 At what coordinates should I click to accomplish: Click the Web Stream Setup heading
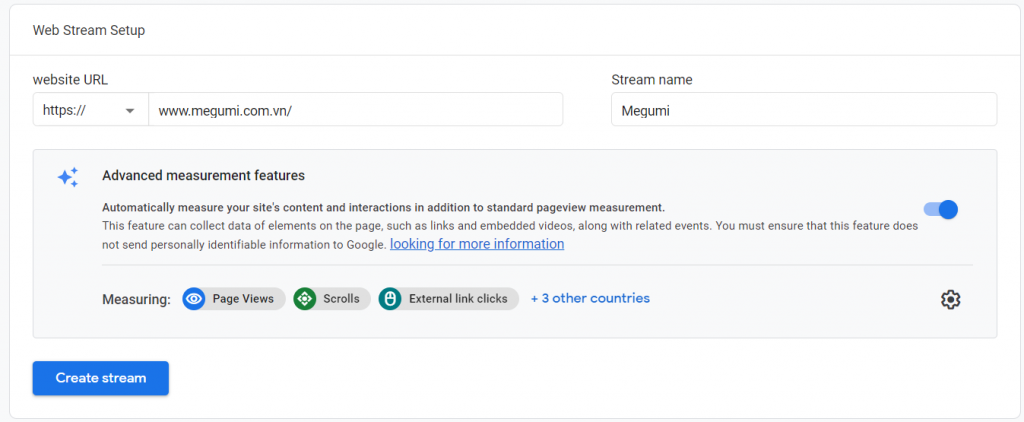pyautogui.click(x=89, y=30)
